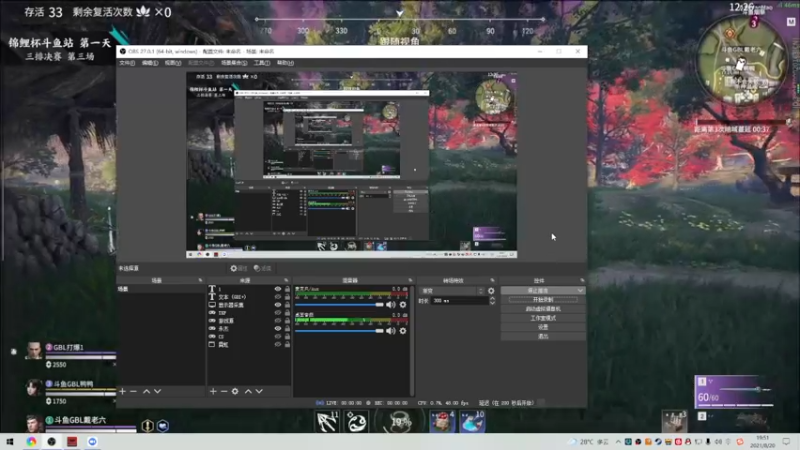This screenshot has width=800, height=450.
Task: Open desktop audio settings gear
Action: tap(403, 331)
